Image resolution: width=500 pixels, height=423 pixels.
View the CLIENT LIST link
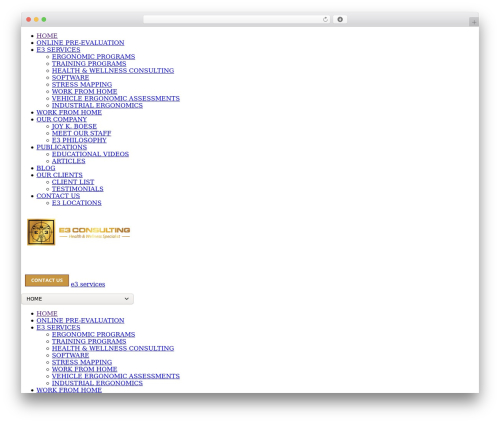[73, 182]
